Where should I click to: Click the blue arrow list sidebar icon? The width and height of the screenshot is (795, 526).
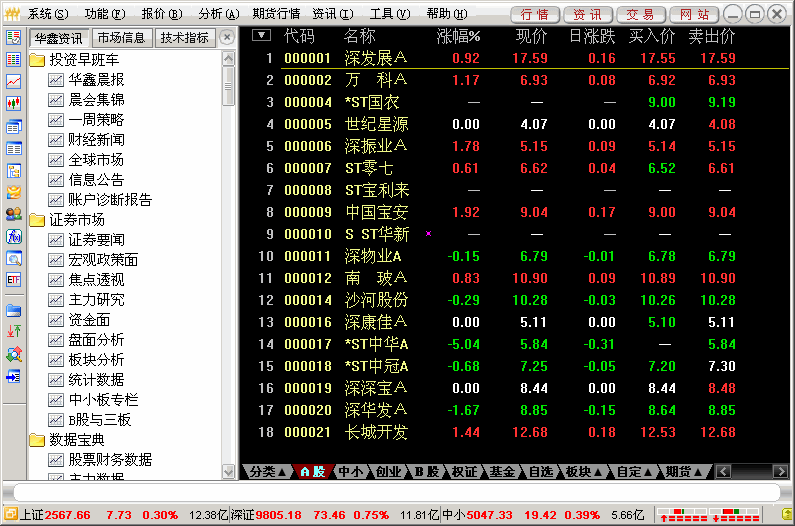[x=14, y=376]
